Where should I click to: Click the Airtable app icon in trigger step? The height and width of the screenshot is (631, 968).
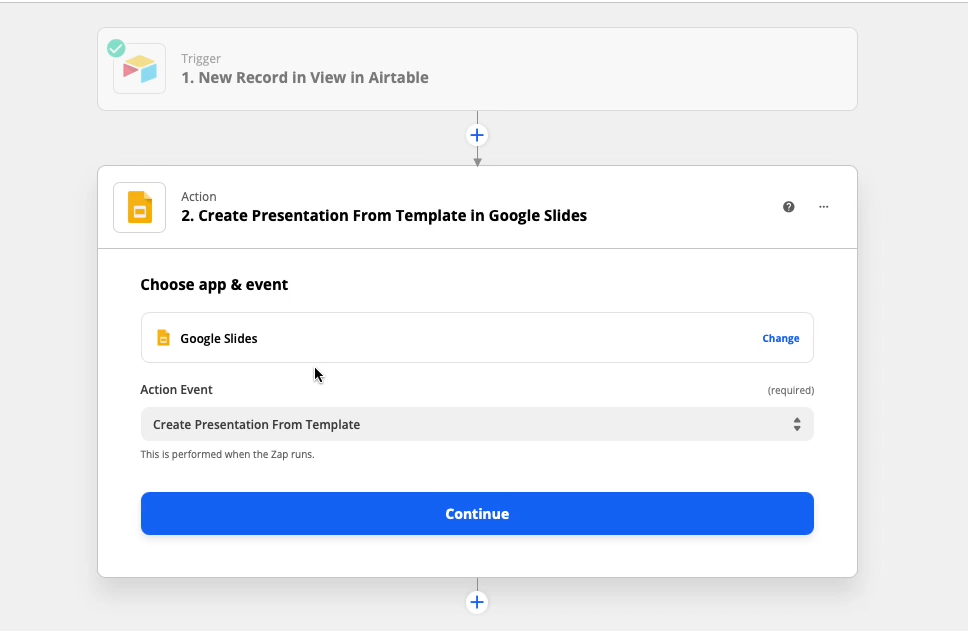coord(140,69)
